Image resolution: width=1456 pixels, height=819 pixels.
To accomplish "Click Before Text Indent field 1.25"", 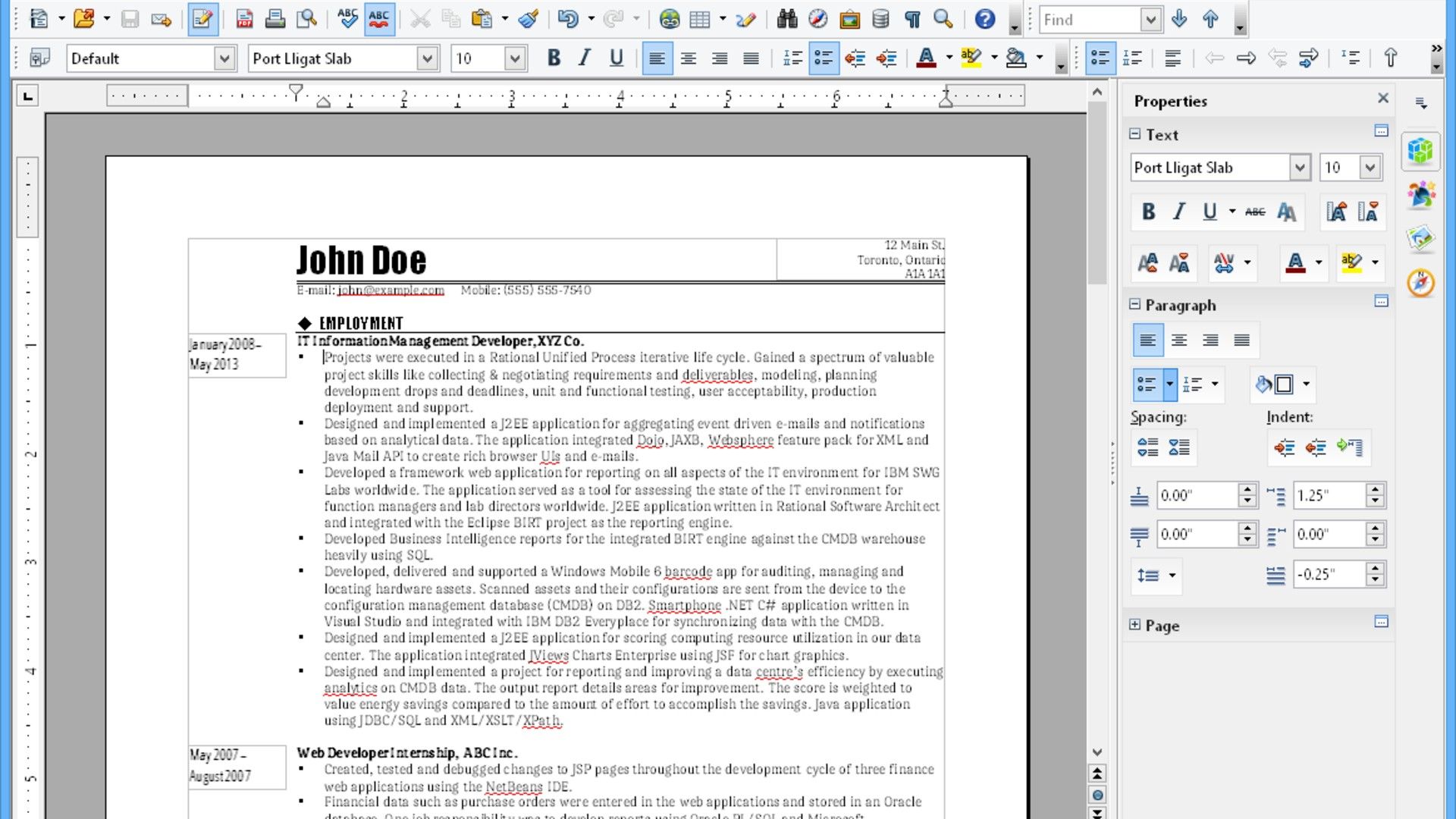I will (x=1329, y=496).
